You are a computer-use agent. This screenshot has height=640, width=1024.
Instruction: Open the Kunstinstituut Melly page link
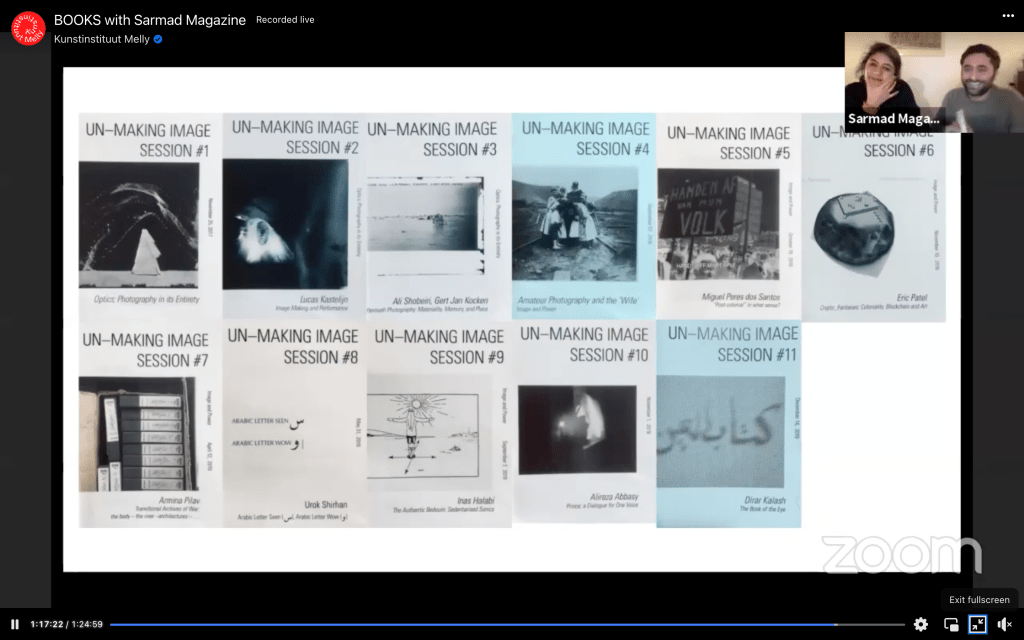pyautogui.click(x=100, y=39)
